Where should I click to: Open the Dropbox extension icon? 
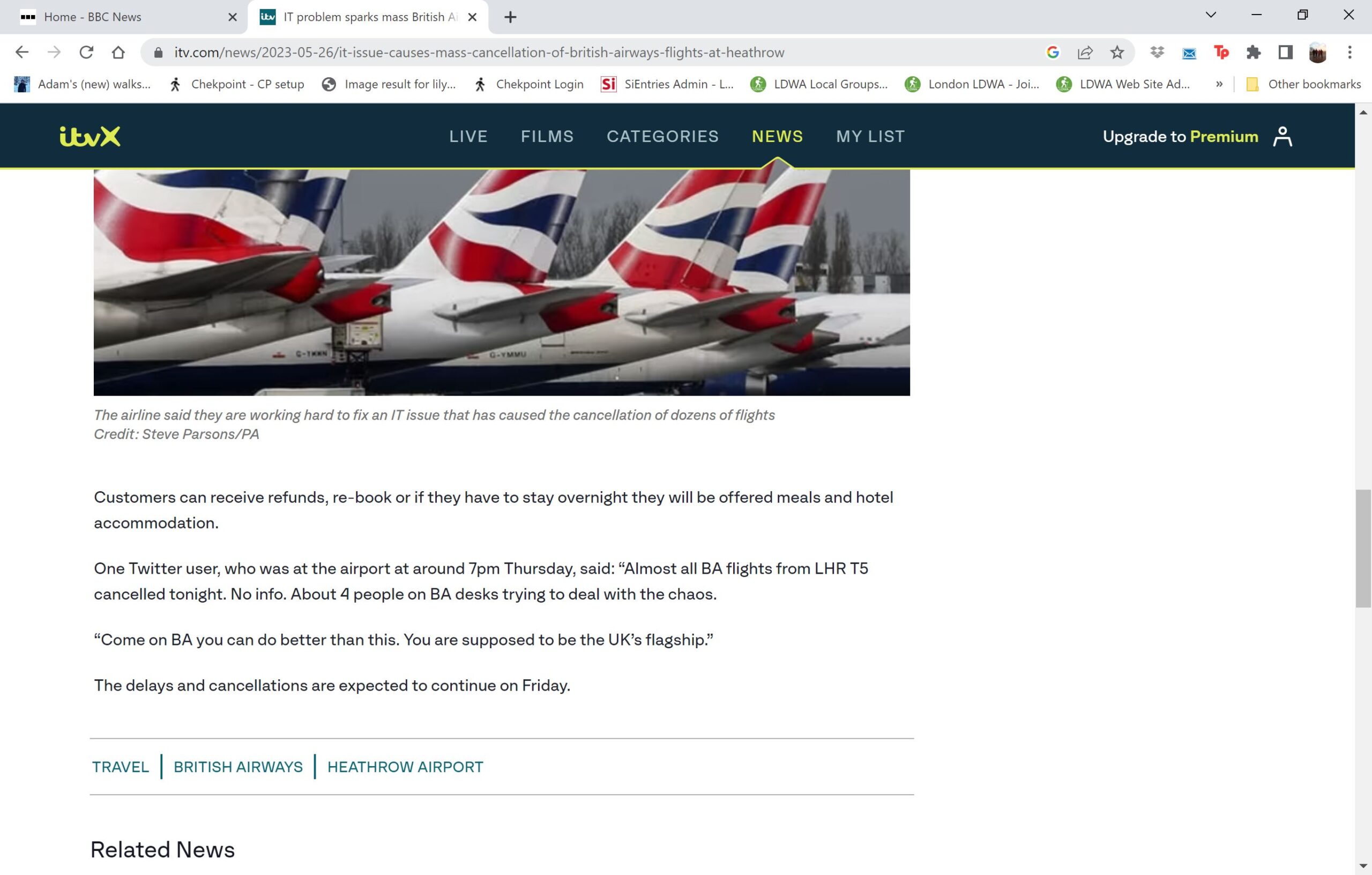pyautogui.click(x=1157, y=53)
